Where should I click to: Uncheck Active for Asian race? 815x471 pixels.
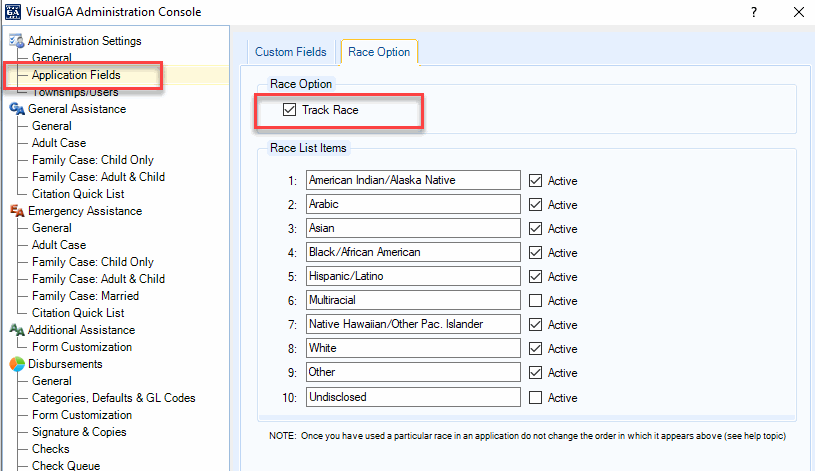point(535,228)
